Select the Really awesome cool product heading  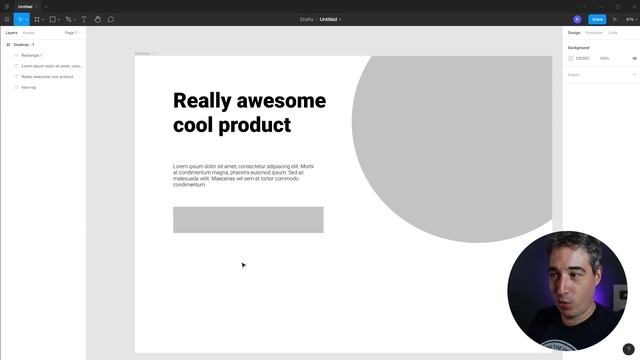pyautogui.click(x=249, y=113)
